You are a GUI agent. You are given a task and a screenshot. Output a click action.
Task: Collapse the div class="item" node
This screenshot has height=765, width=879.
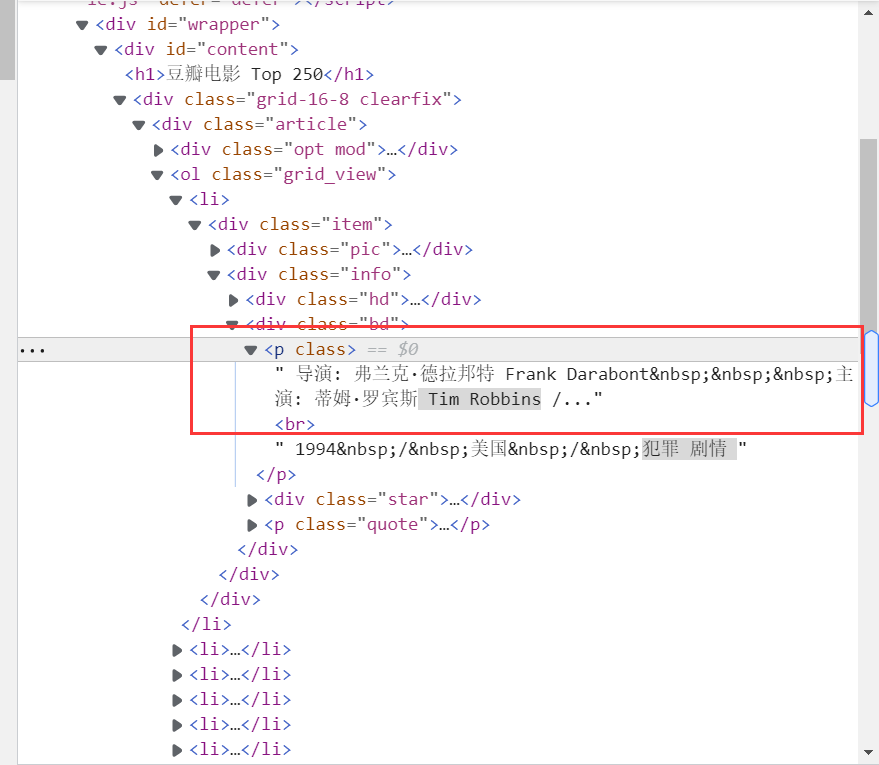(x=195, y=225)
